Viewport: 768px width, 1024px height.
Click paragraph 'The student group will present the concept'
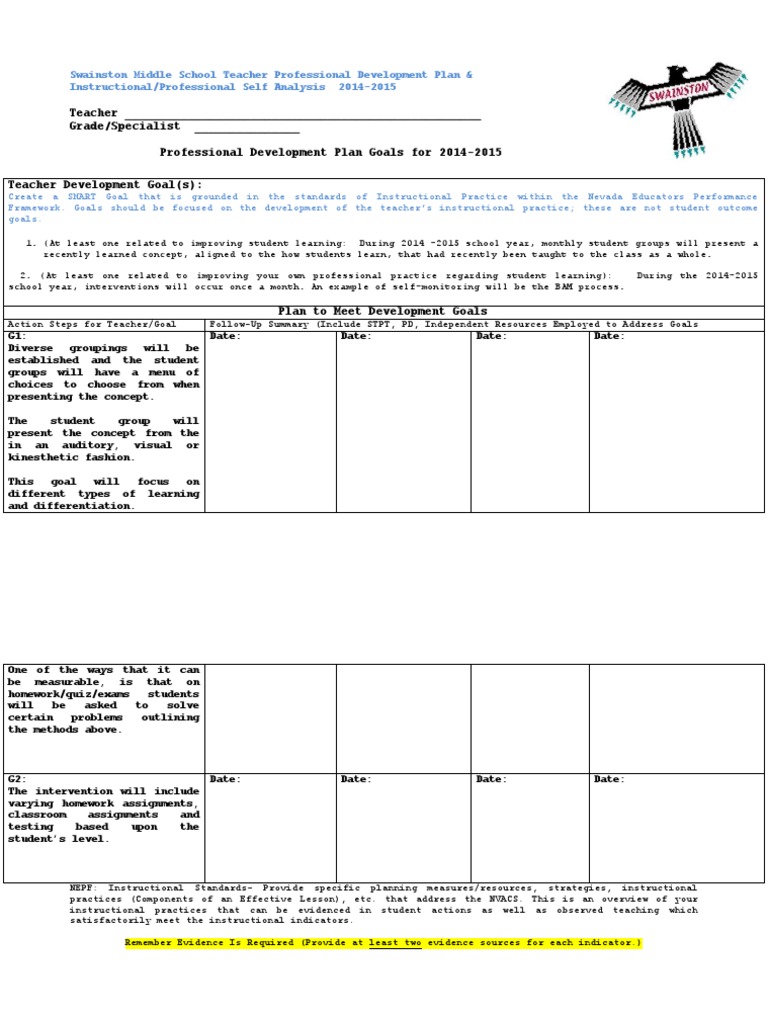(103, 439)
